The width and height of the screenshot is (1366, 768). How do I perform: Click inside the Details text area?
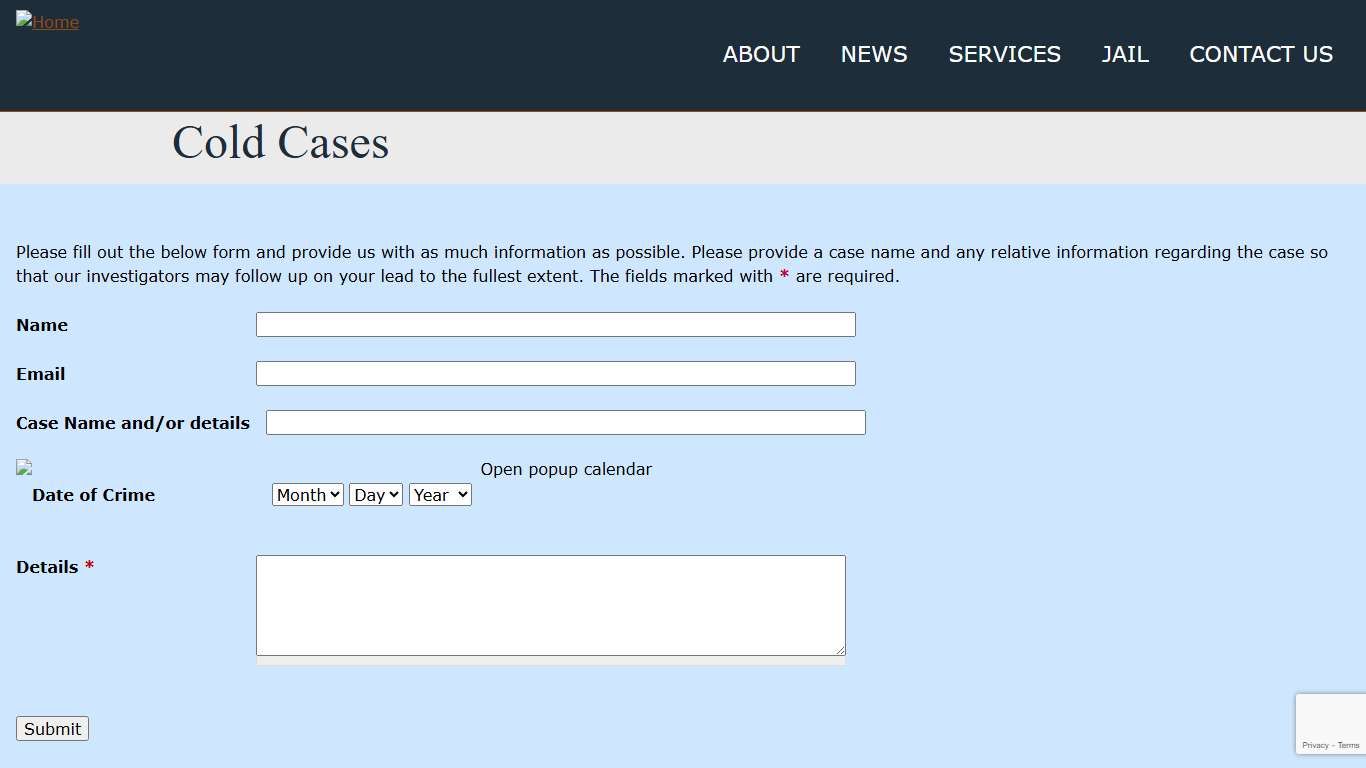550,605
